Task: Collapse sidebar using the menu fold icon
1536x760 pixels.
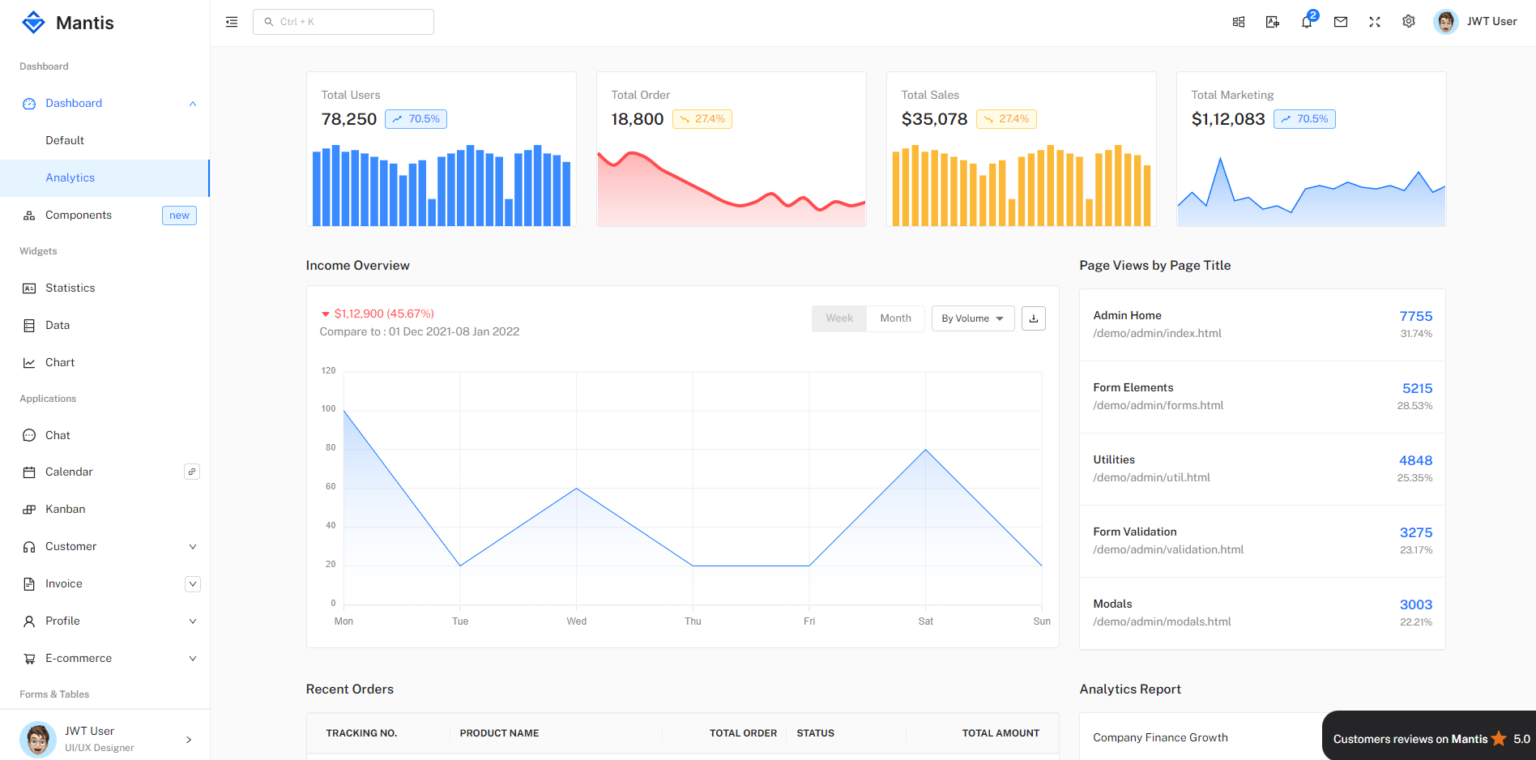Action: tap(232, 22)
